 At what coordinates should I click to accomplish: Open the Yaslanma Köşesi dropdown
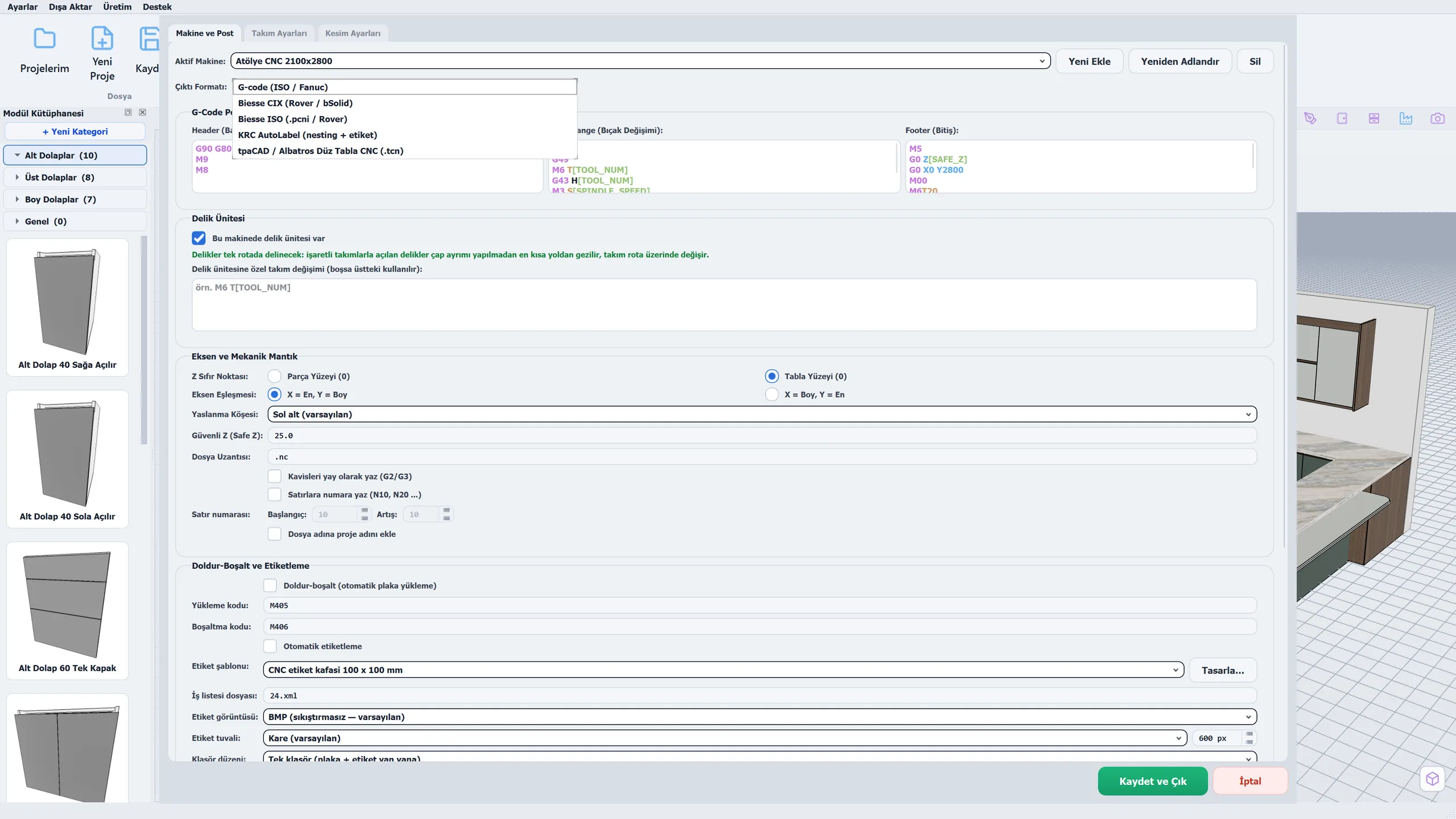pyautogui.click(x=762, y=414)
